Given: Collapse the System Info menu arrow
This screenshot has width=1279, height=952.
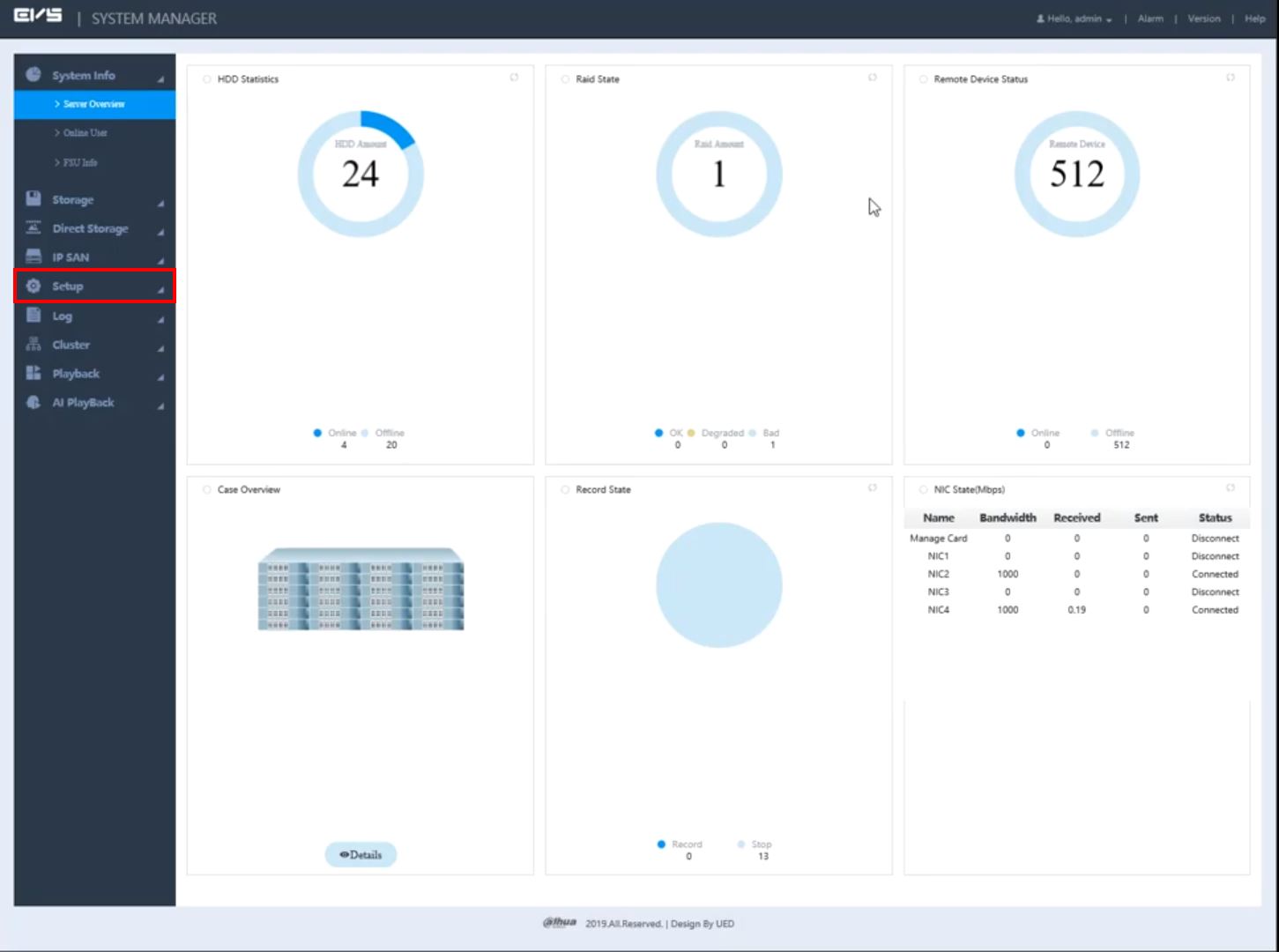Looking at the screenshot, I should [x=160, y=79].
